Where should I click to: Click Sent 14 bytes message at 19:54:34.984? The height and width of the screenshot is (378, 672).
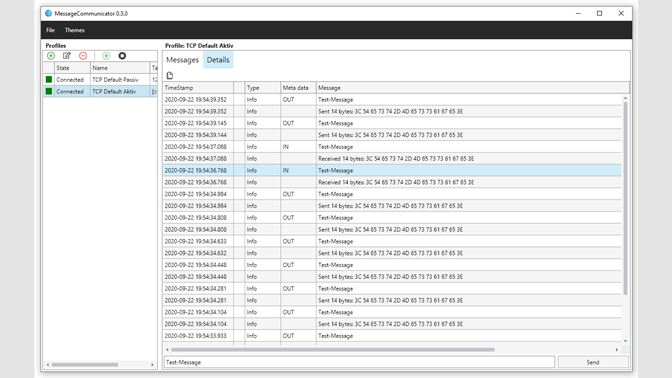tap(390, 206)
